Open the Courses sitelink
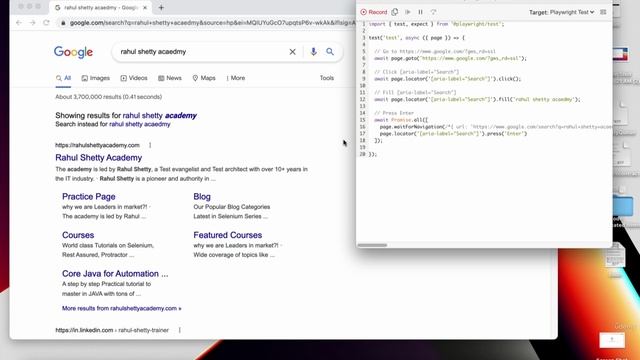 click(78, 235)
